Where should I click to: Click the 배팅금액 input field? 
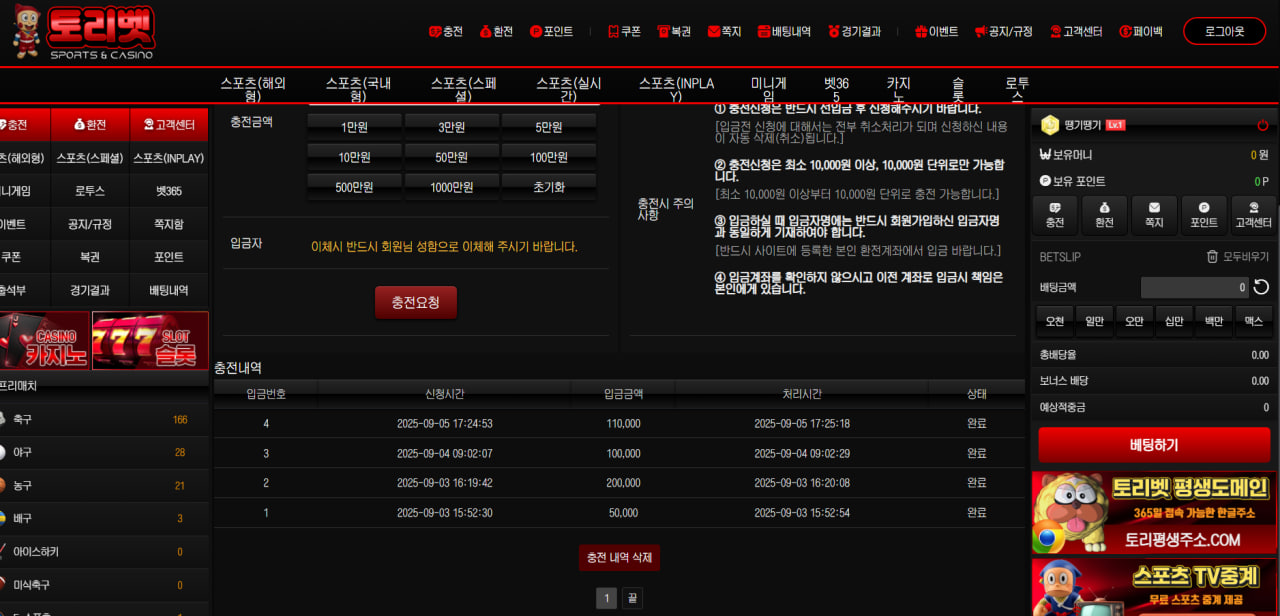1194,287
